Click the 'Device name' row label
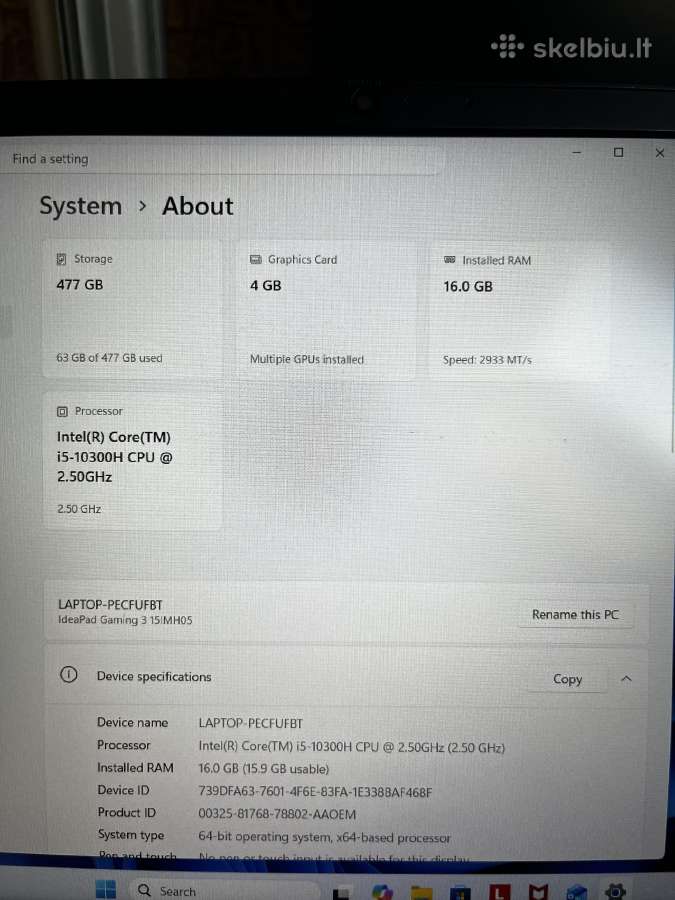 pos(133,722)
